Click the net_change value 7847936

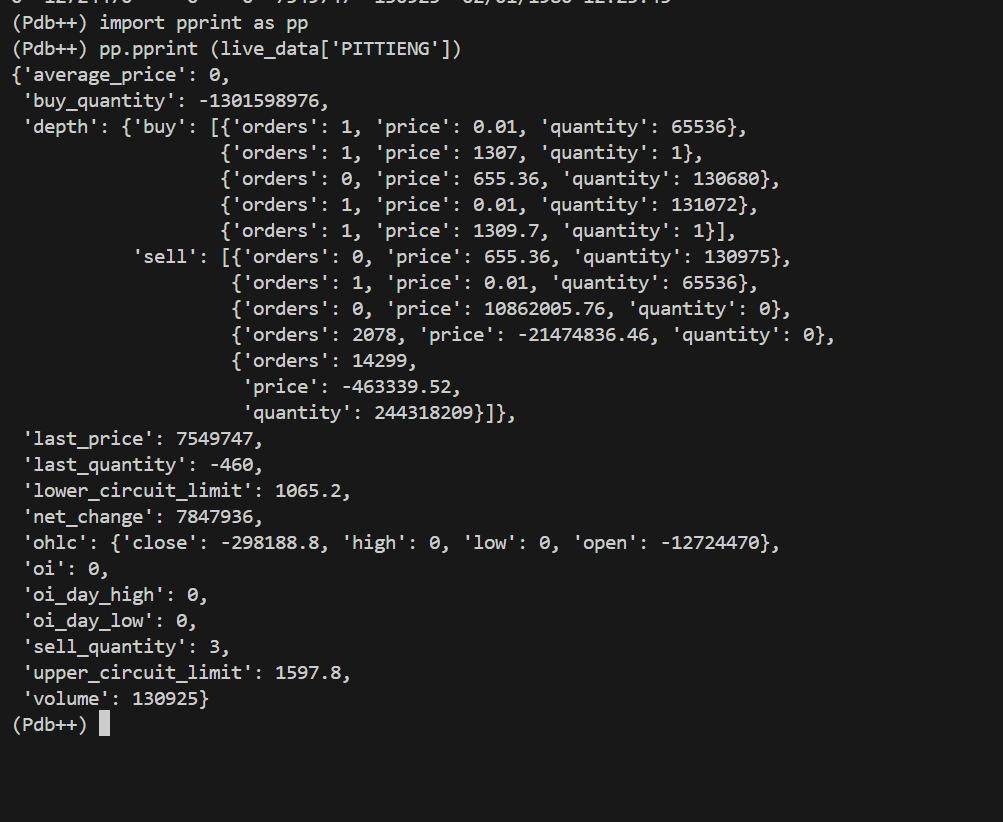(214, 517)
